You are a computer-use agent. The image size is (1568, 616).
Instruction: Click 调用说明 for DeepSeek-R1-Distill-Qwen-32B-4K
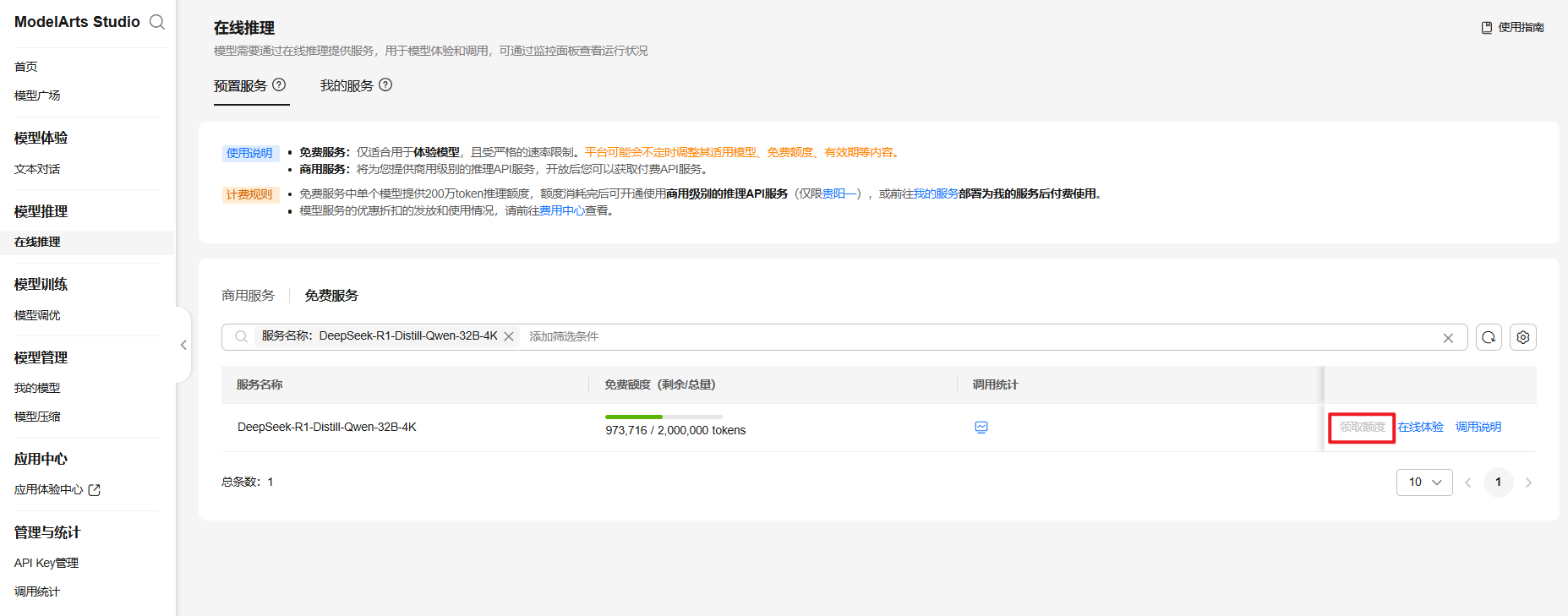(x=1478, y=428)
